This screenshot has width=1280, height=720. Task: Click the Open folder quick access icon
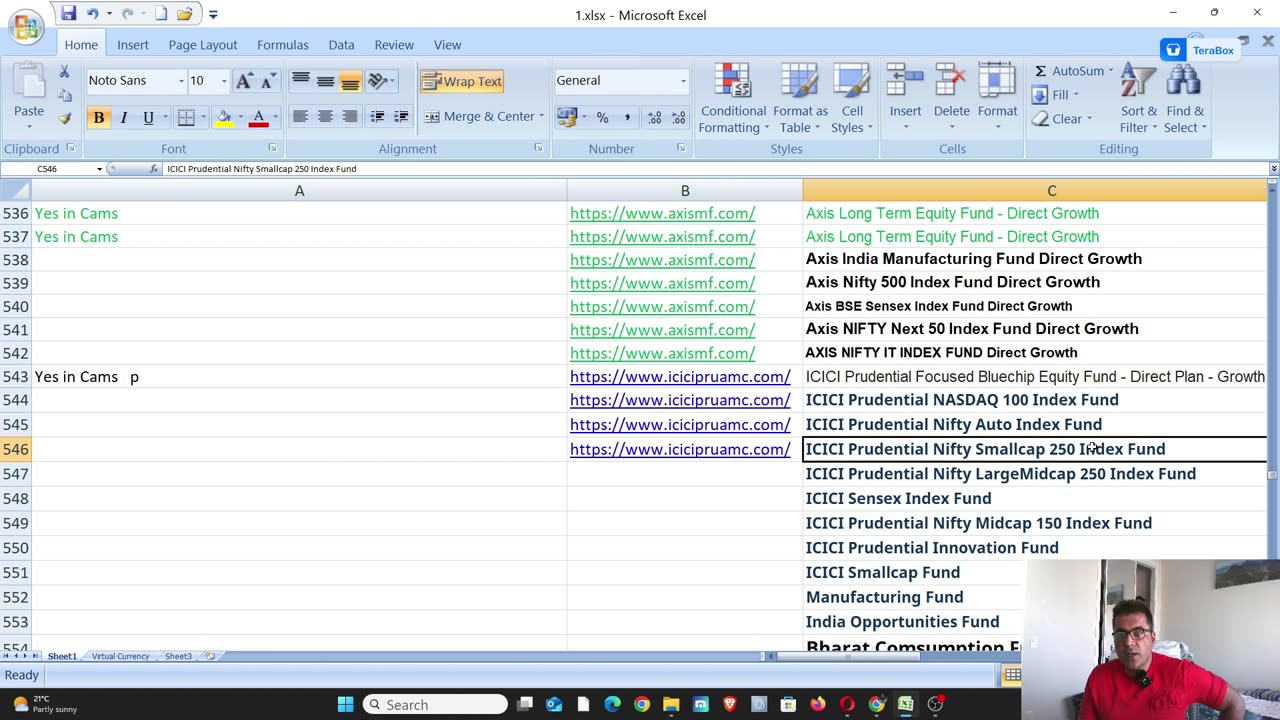coord(185,14)
